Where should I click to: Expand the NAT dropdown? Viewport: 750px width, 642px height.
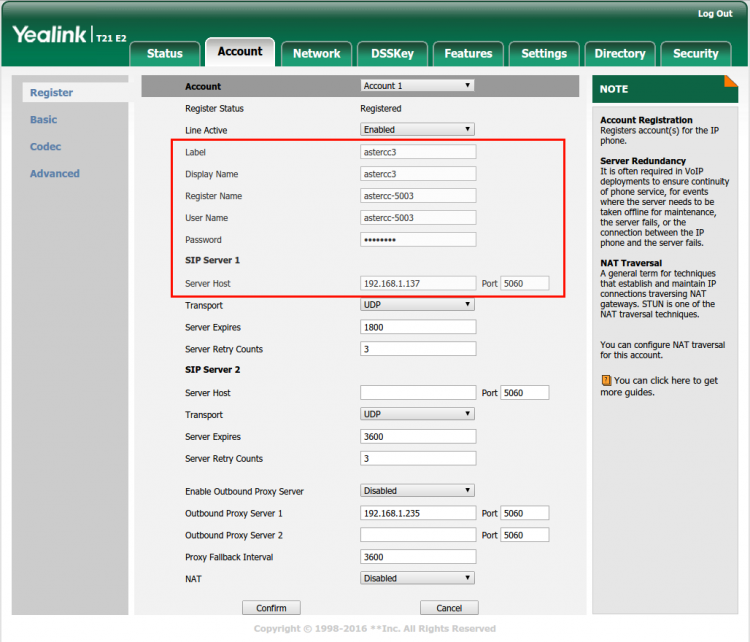coord(417,578)
